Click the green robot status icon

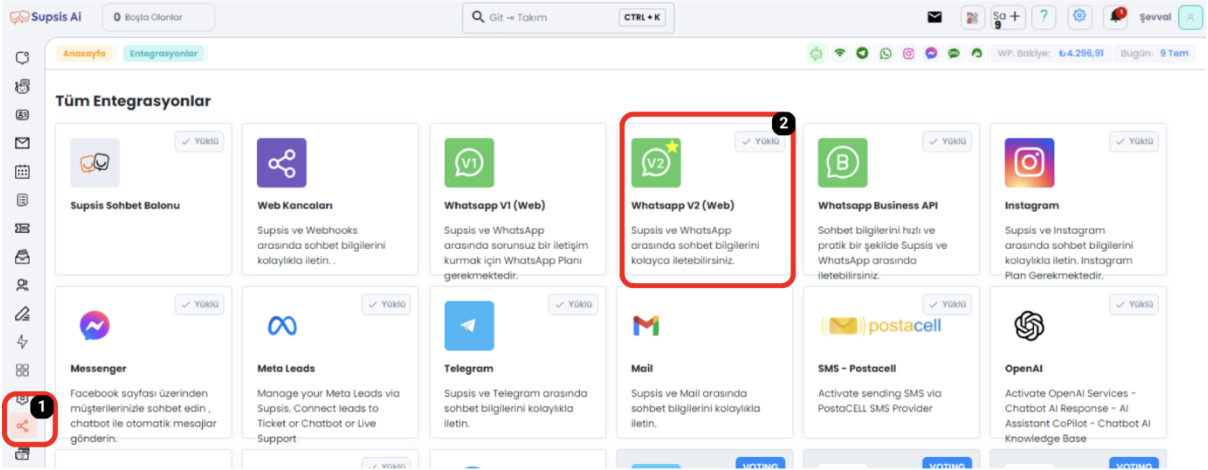tap(817, 54)
